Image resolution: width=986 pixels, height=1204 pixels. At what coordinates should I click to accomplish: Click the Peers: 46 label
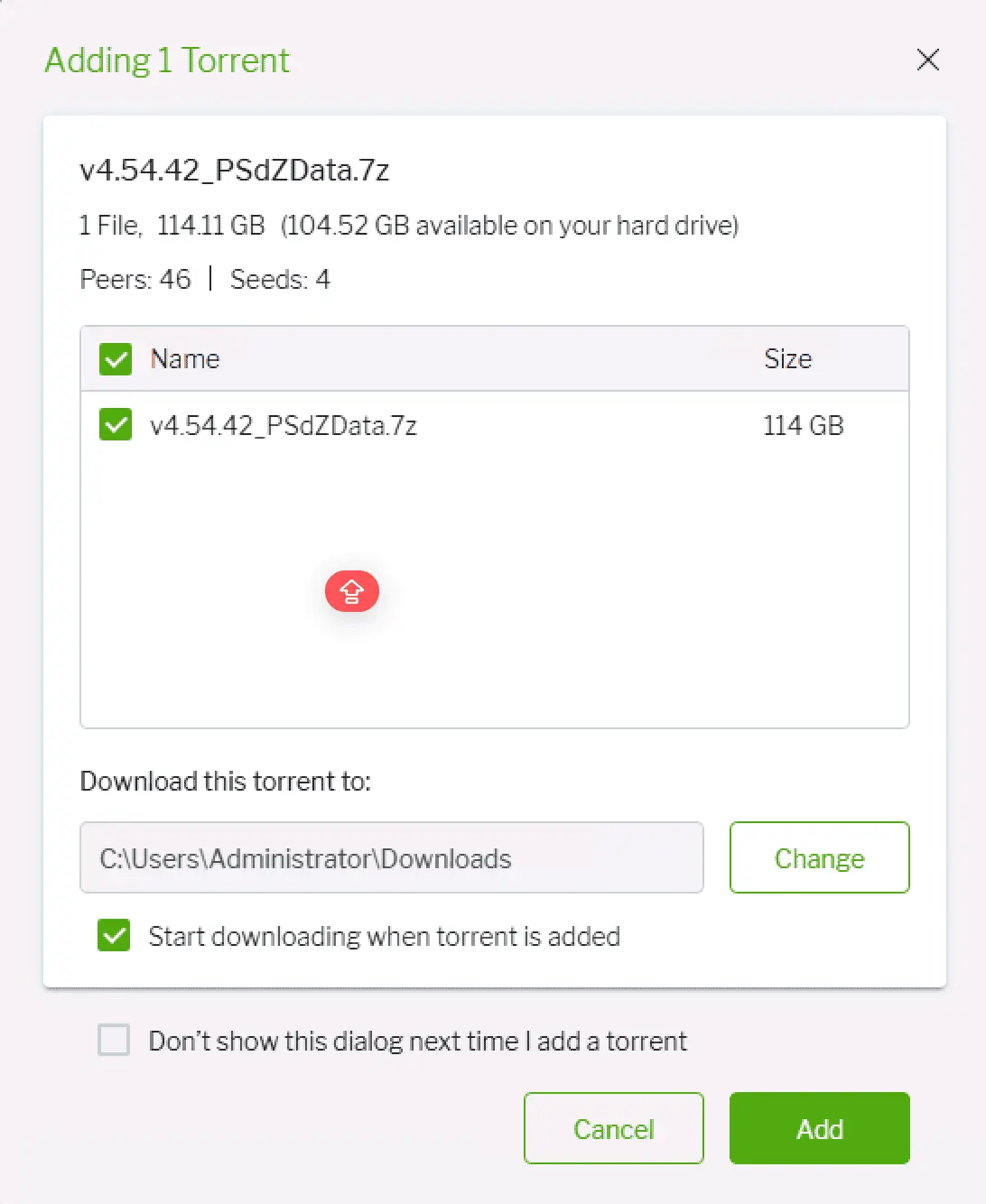[135, 280]
